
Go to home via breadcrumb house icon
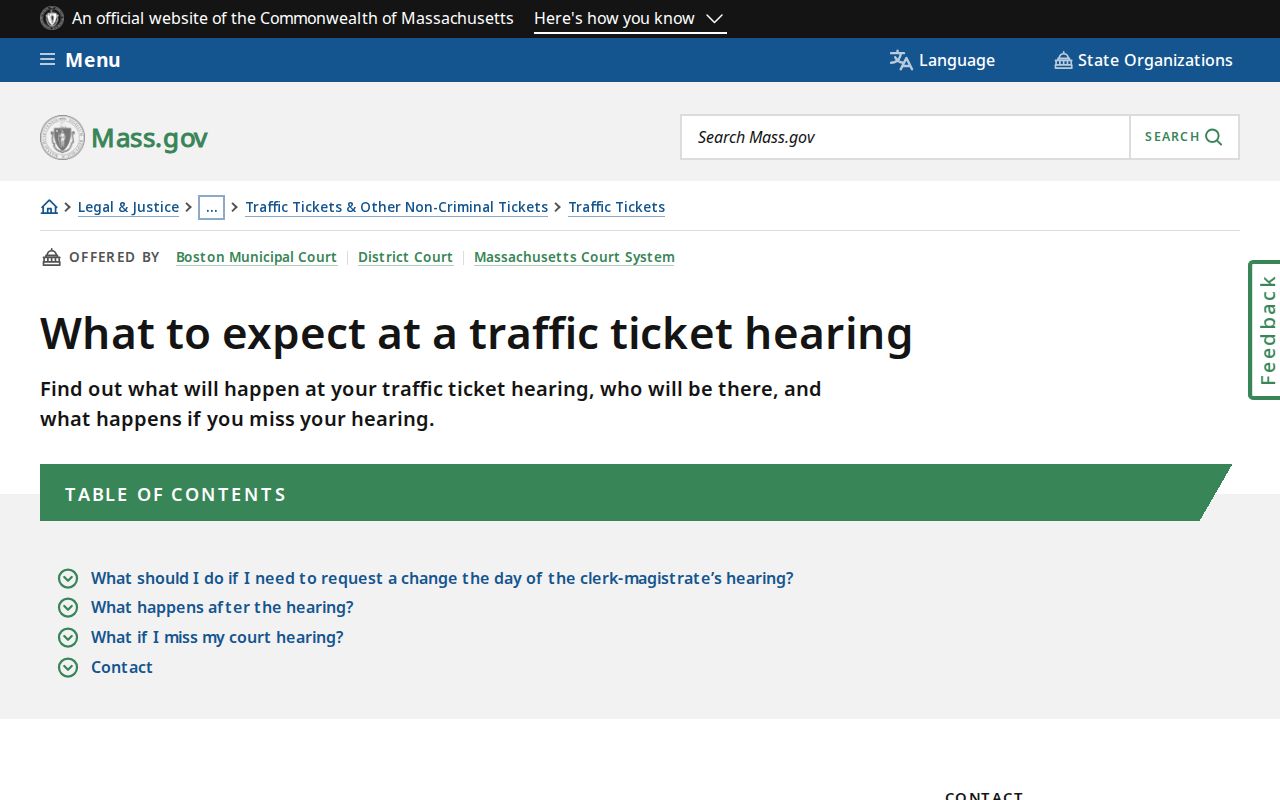[49, 207]
